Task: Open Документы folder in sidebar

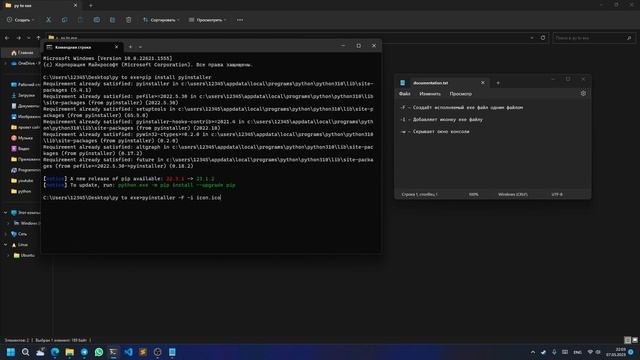Action: (x=25, y=106)
